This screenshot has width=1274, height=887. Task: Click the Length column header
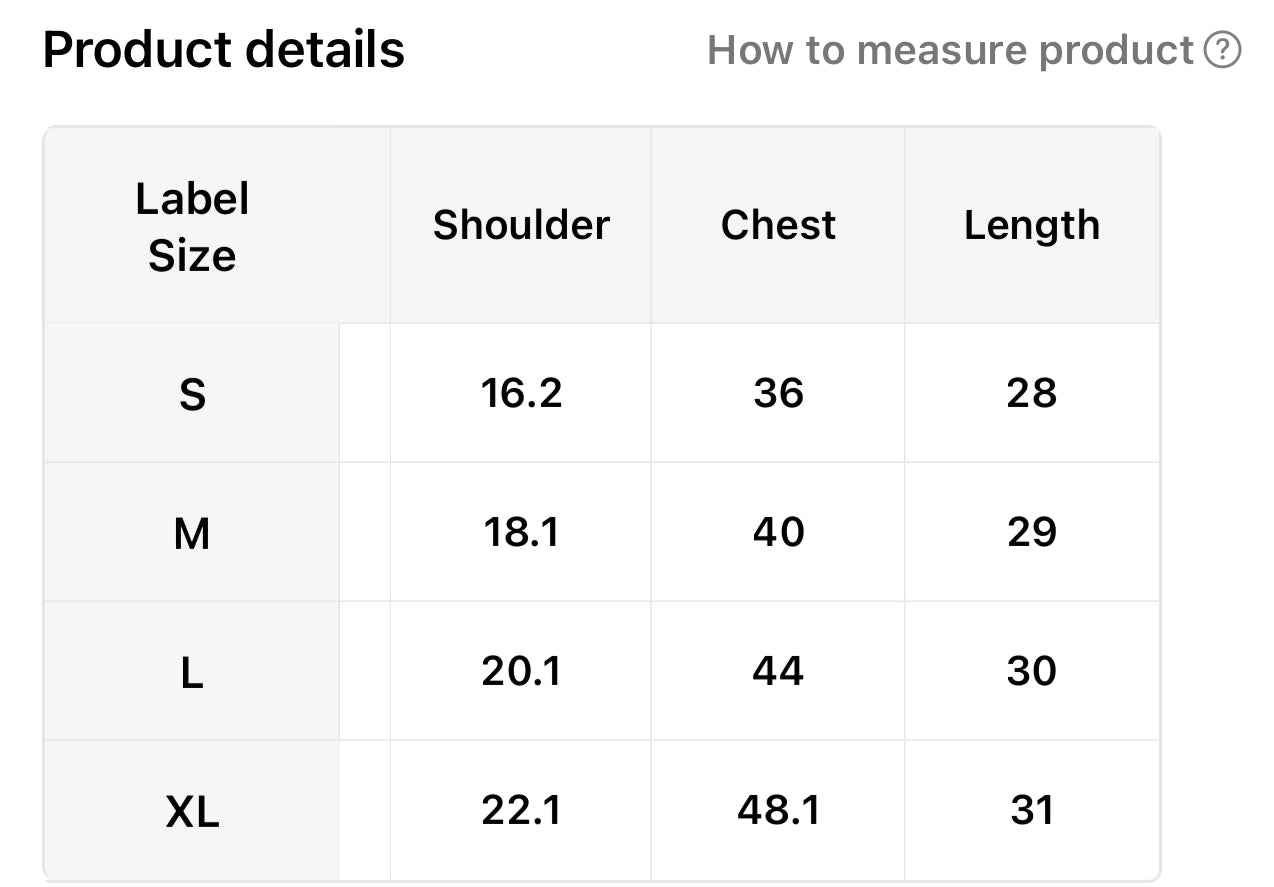point(1032,226)
